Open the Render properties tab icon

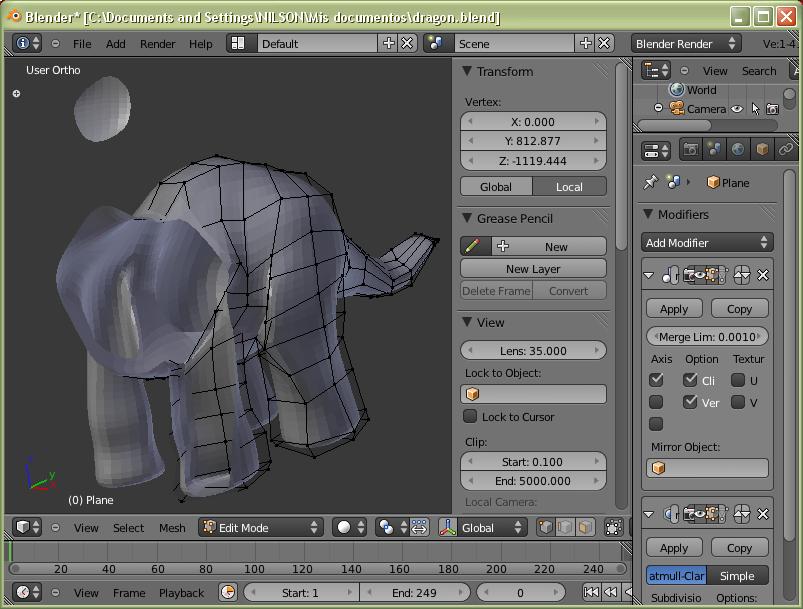tap(690, 149)
